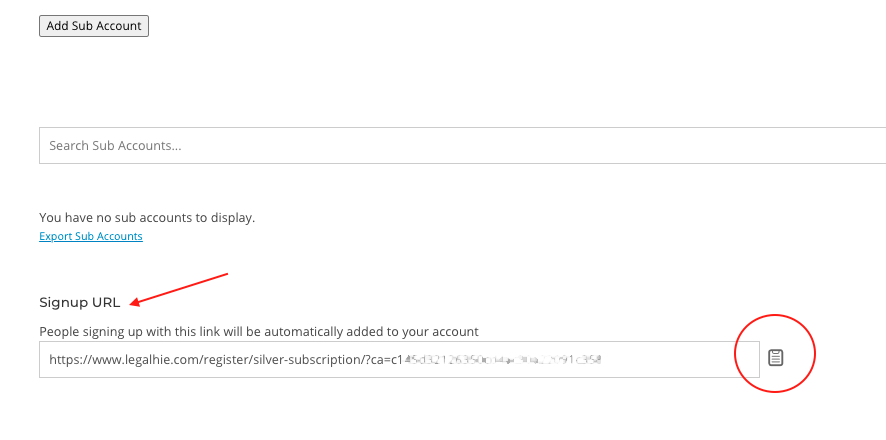Click the 'silver-subscription' part of the URL
The image size is (886, 440).
coord(316,359)
